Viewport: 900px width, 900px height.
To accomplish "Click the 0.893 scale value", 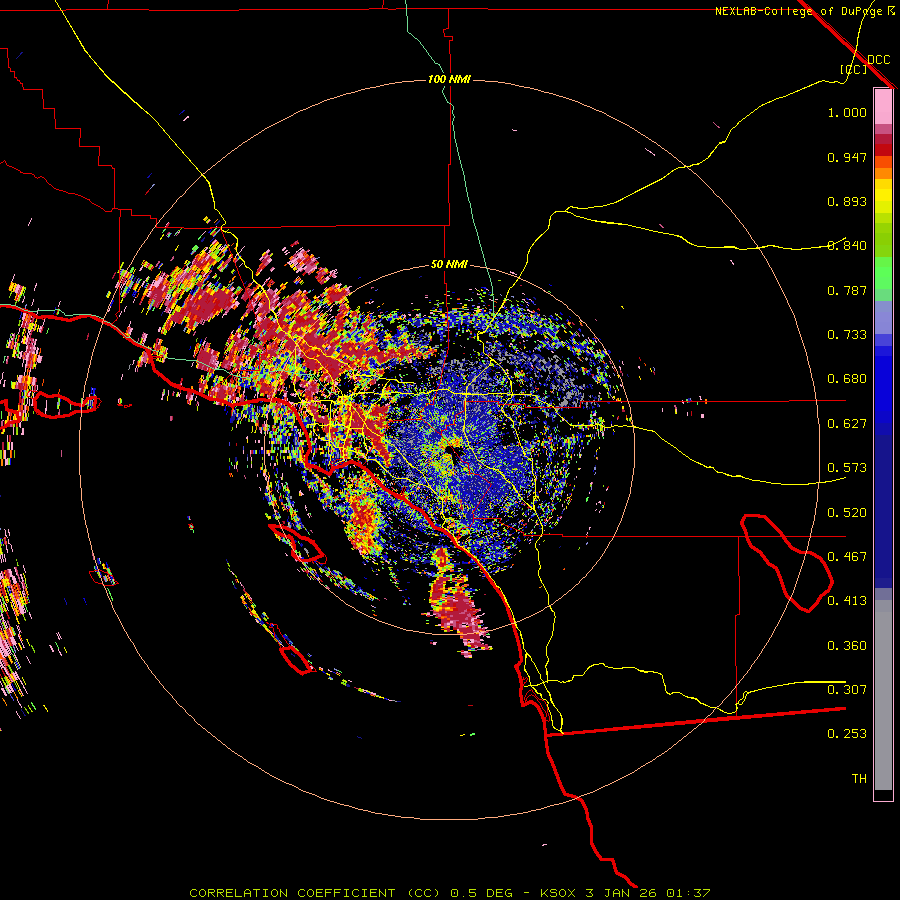I will point(847,201).
